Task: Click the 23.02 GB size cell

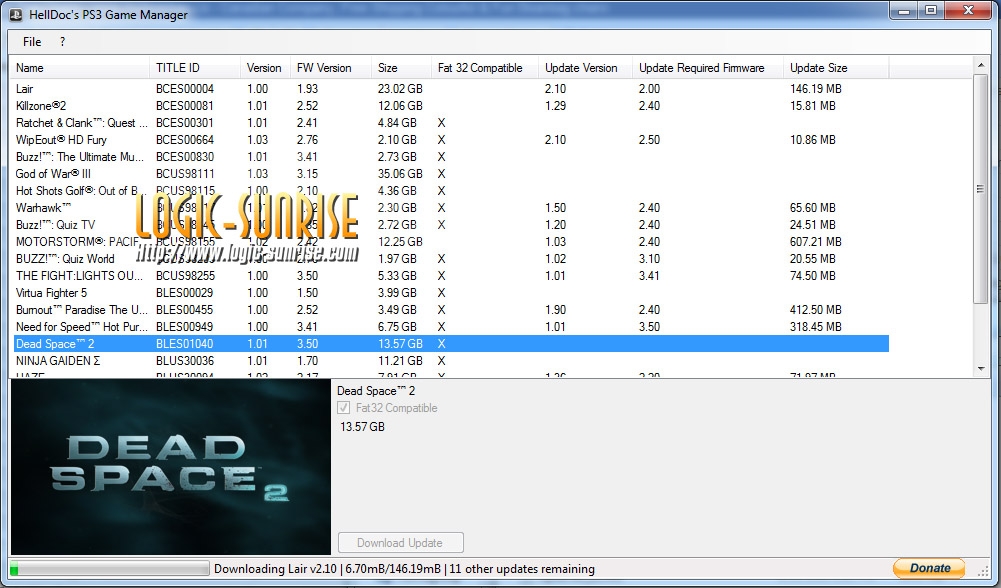Action: tap(400, 89)
